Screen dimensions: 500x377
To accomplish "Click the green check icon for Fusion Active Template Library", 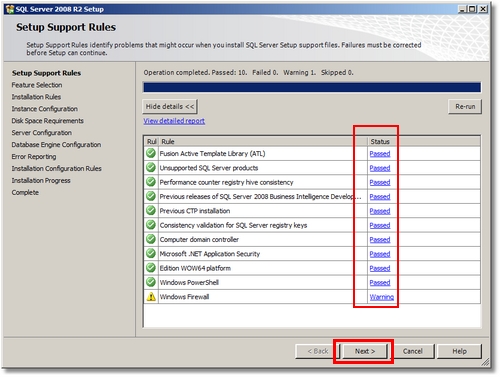I will 151,153.
